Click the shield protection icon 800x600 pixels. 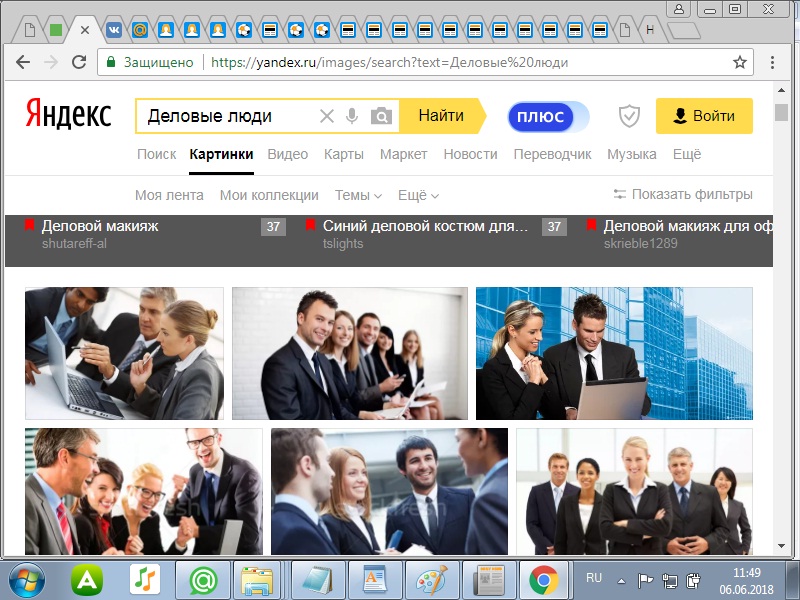628,116
